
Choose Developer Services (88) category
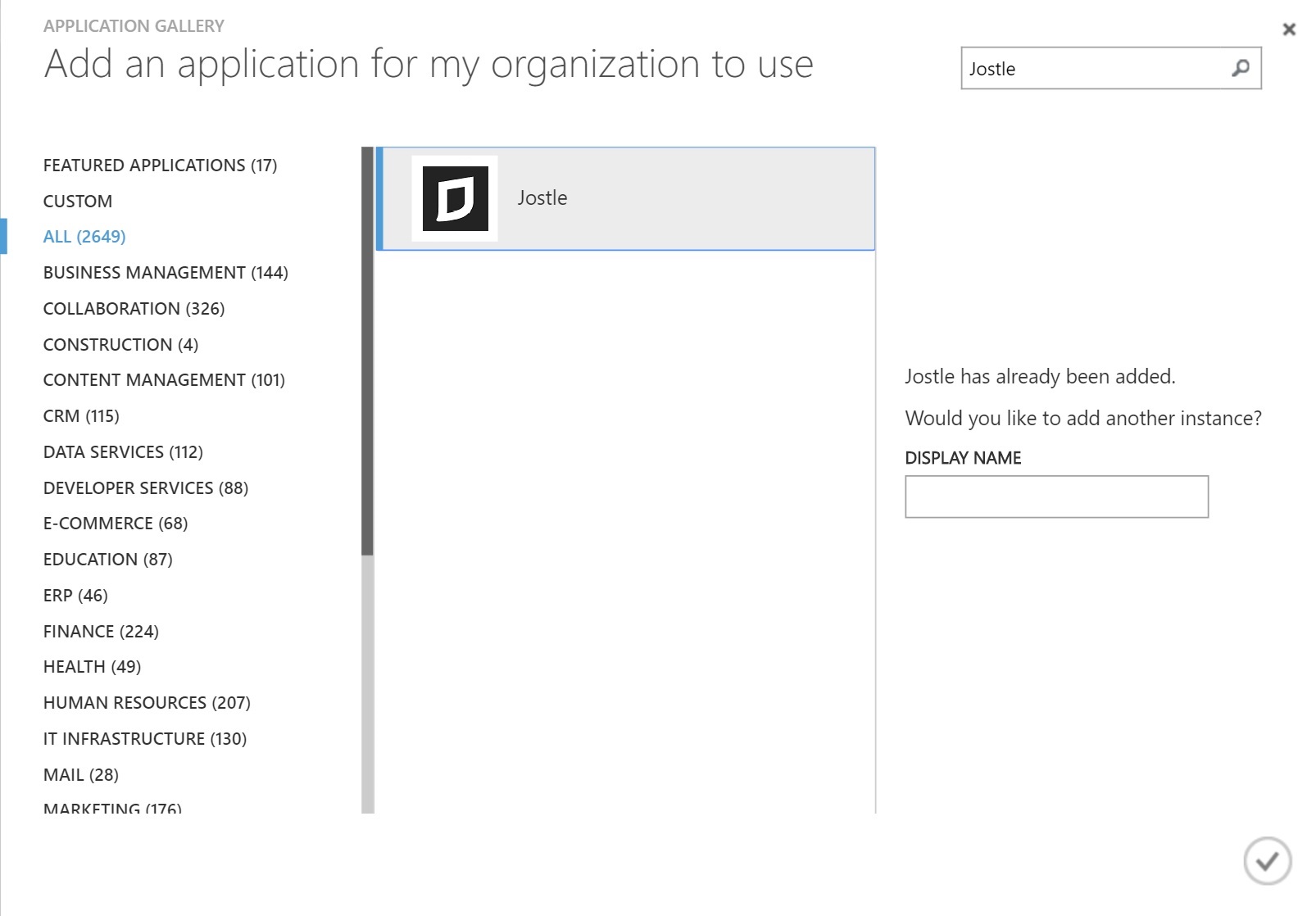pyautogui.click(x=146, y=488)
